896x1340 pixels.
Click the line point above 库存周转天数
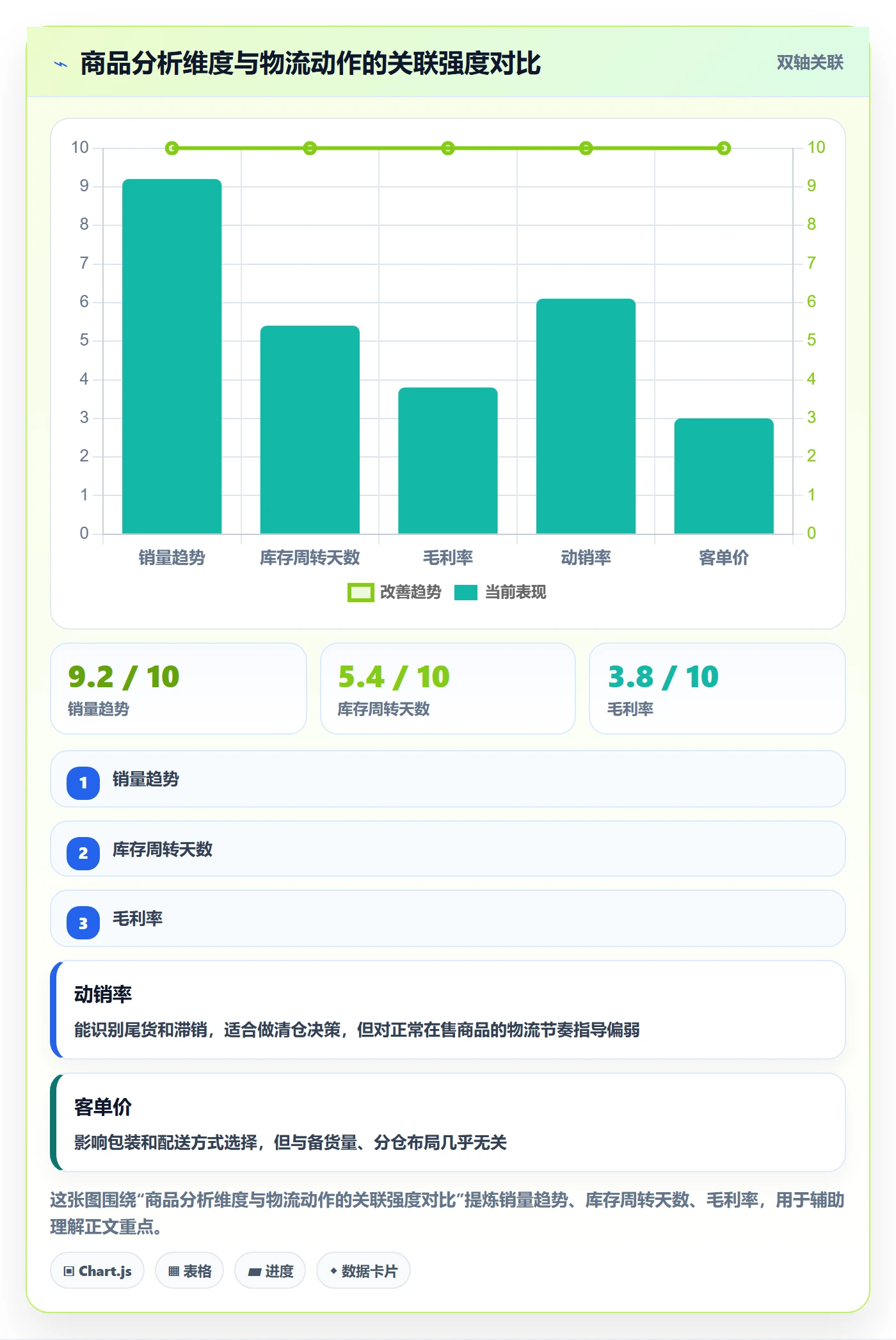[x=310, y=148]
